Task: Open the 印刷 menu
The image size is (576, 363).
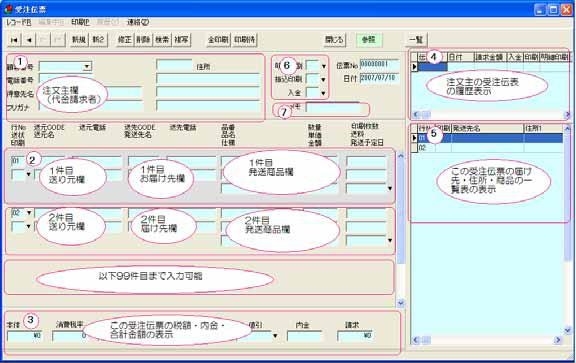Action: 80,22
